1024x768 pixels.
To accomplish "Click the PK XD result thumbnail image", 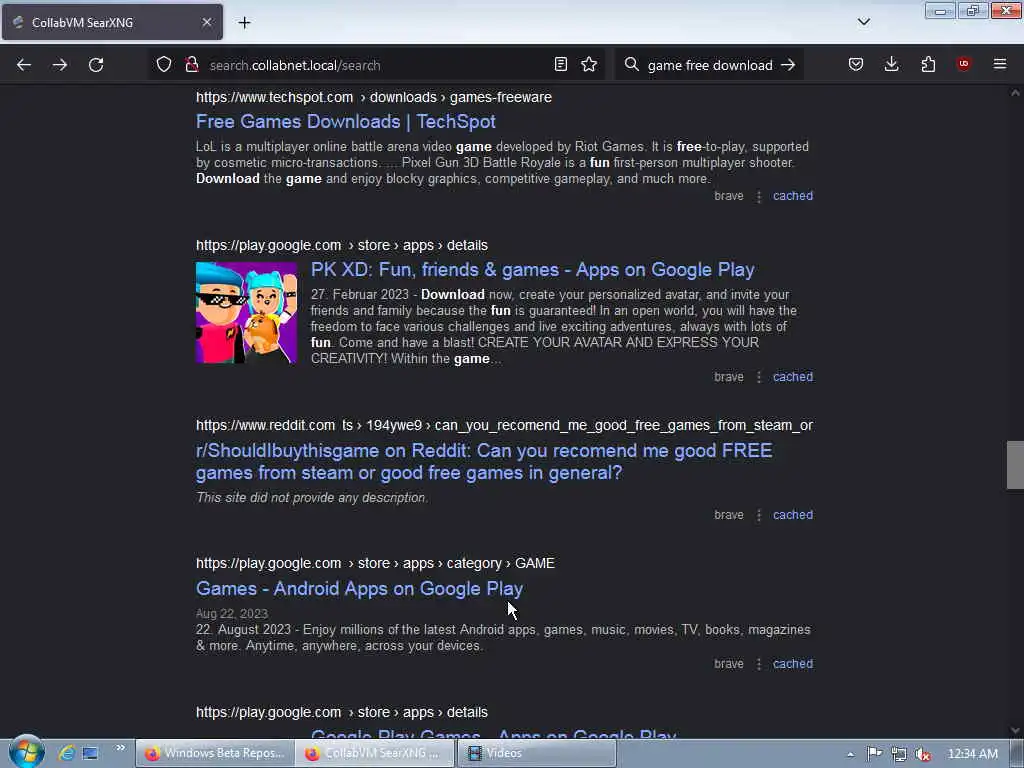I will [x=246, y=313].
